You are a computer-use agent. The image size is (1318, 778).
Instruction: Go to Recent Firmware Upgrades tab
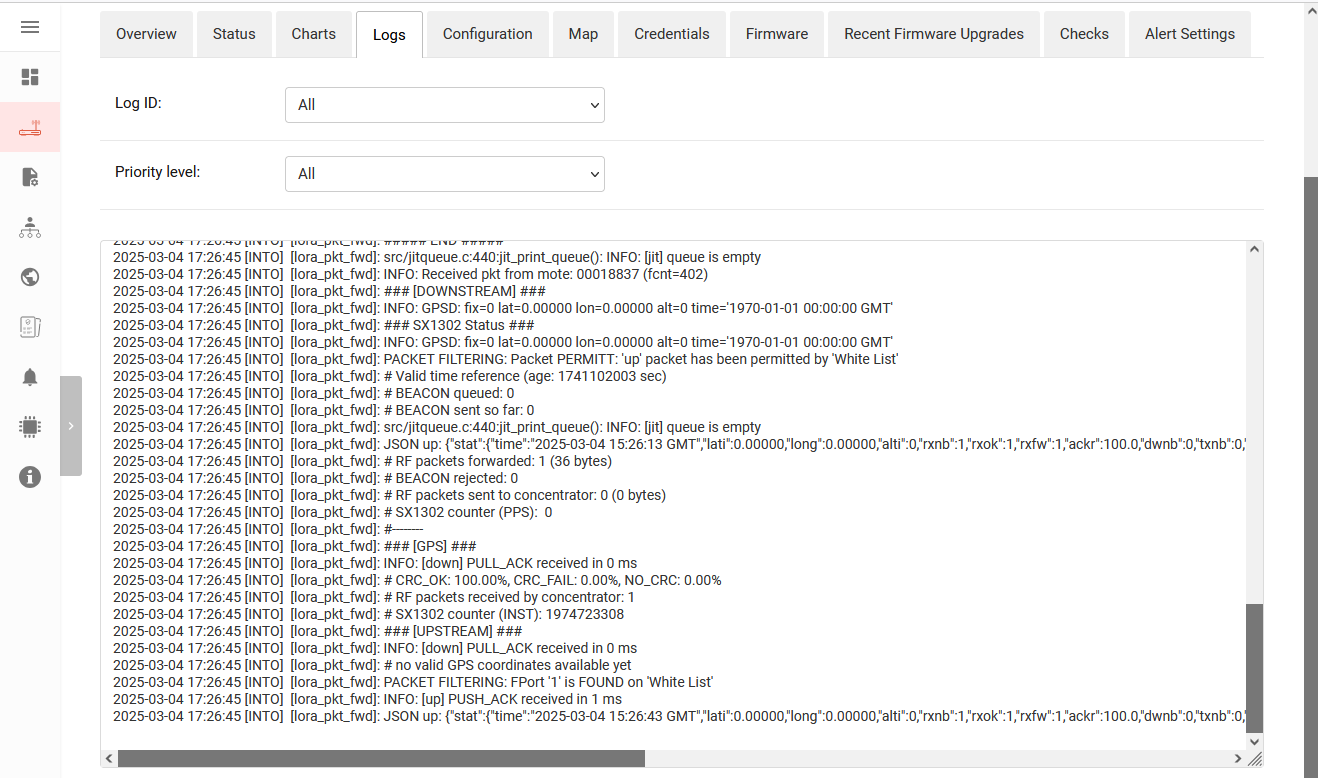coord(934,34)
